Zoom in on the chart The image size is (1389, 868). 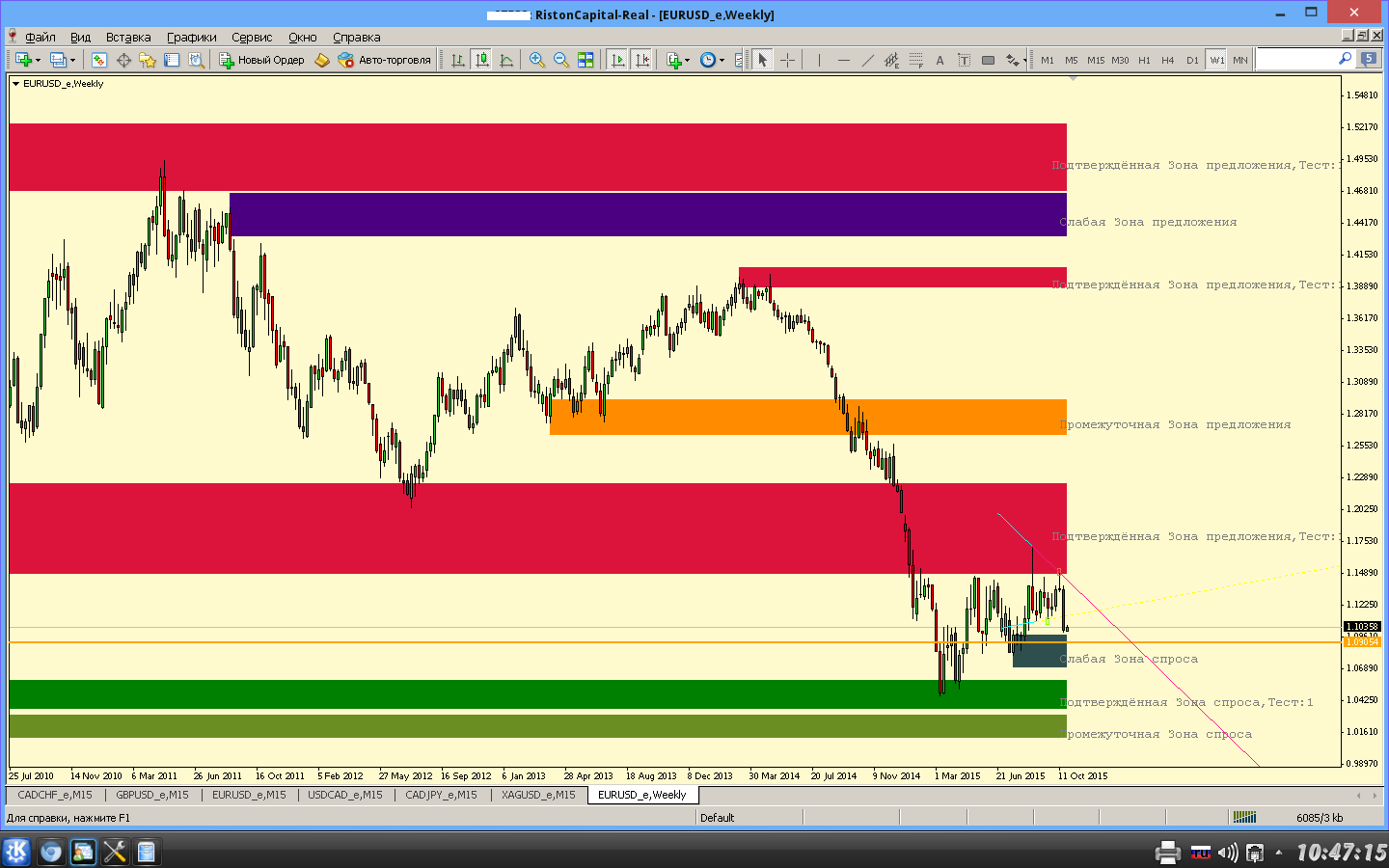537,60
